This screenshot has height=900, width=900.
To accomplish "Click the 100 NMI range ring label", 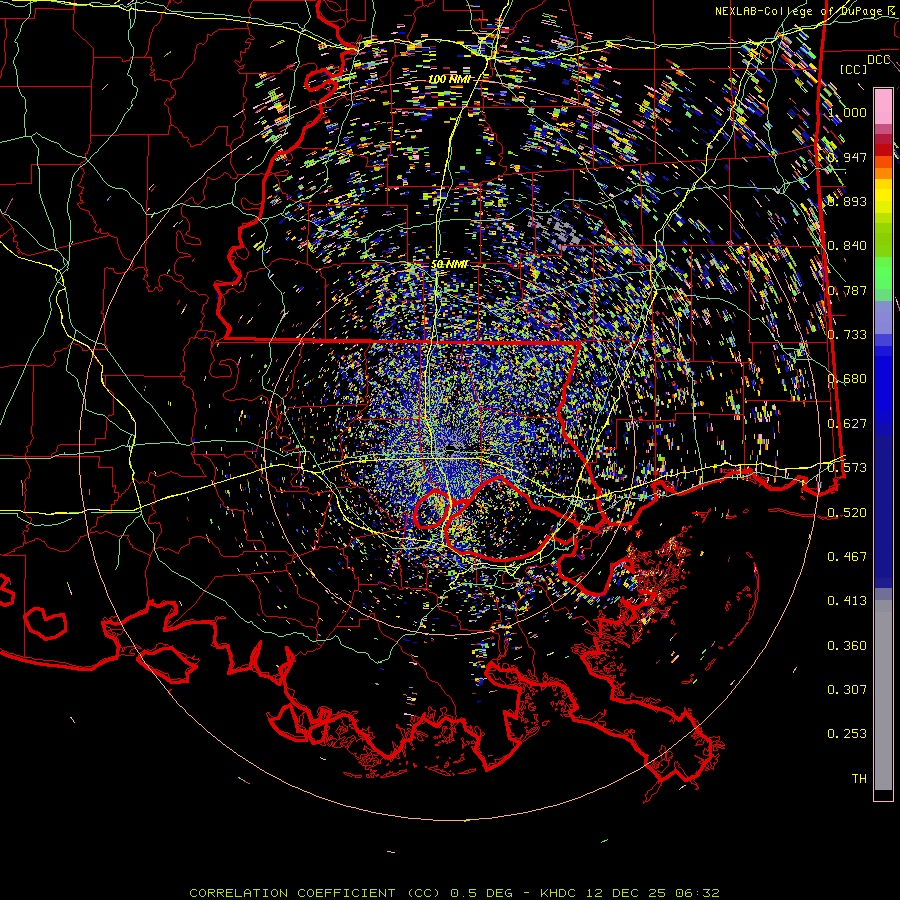I will point(449,79).
